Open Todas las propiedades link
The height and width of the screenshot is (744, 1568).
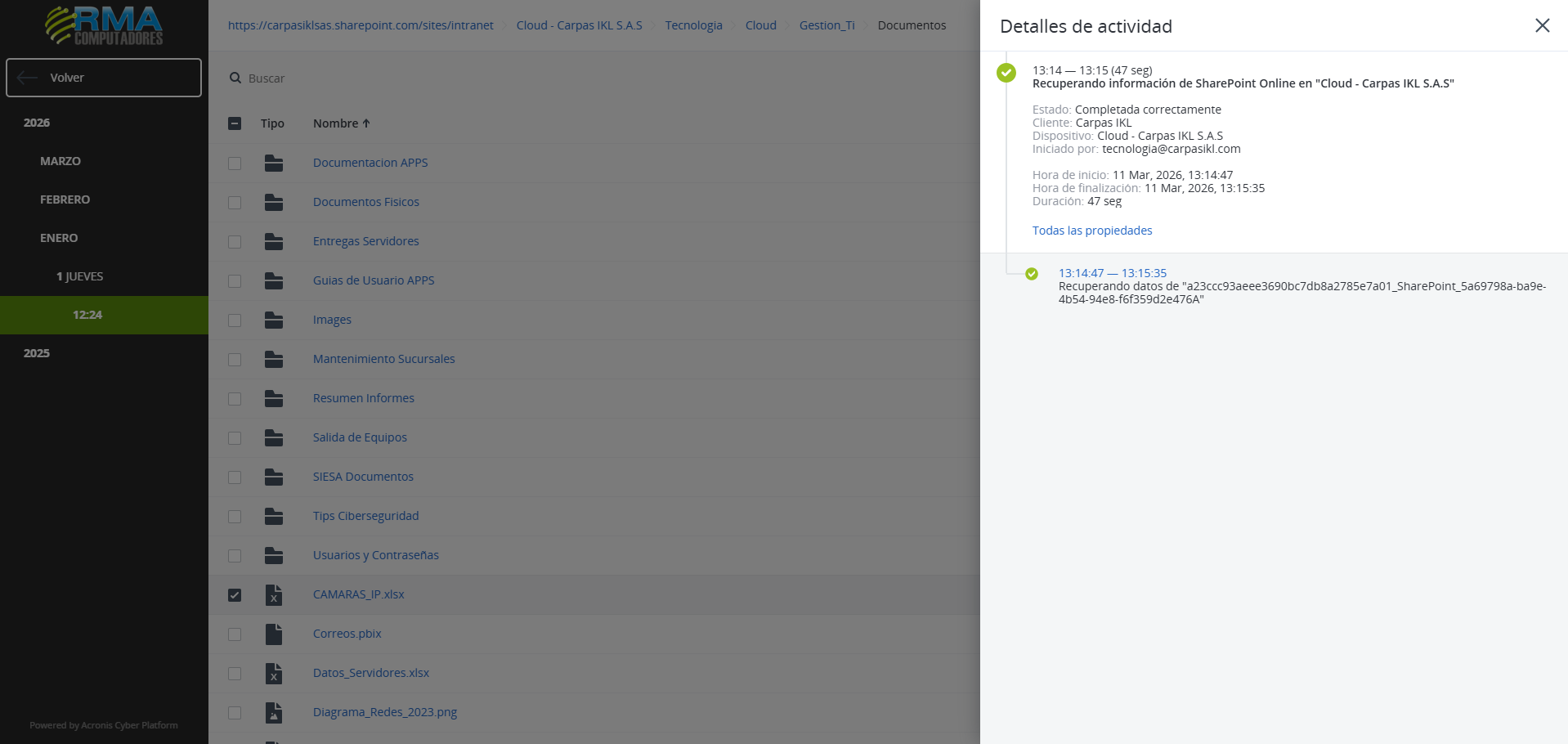click(1091, 231)
